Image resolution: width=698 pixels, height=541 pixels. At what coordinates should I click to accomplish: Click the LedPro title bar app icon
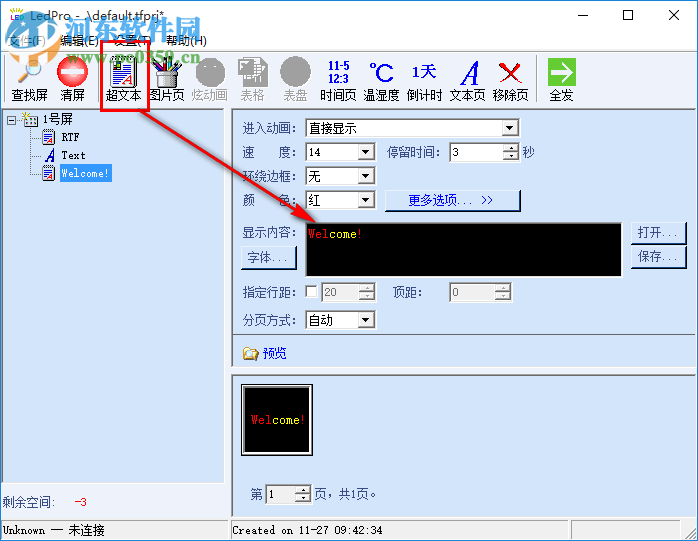[x=17, y=16]
